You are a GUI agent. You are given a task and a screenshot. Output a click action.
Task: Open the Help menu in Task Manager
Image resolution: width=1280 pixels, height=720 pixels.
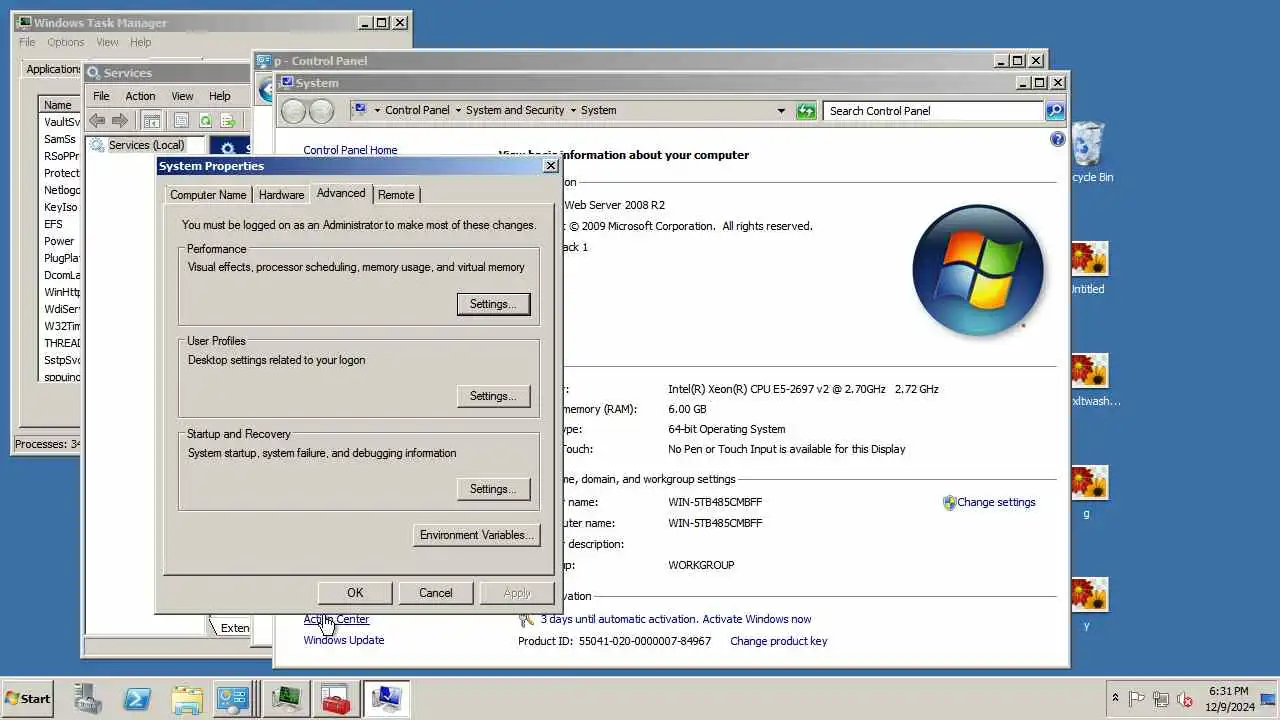(x=141, y=42)
